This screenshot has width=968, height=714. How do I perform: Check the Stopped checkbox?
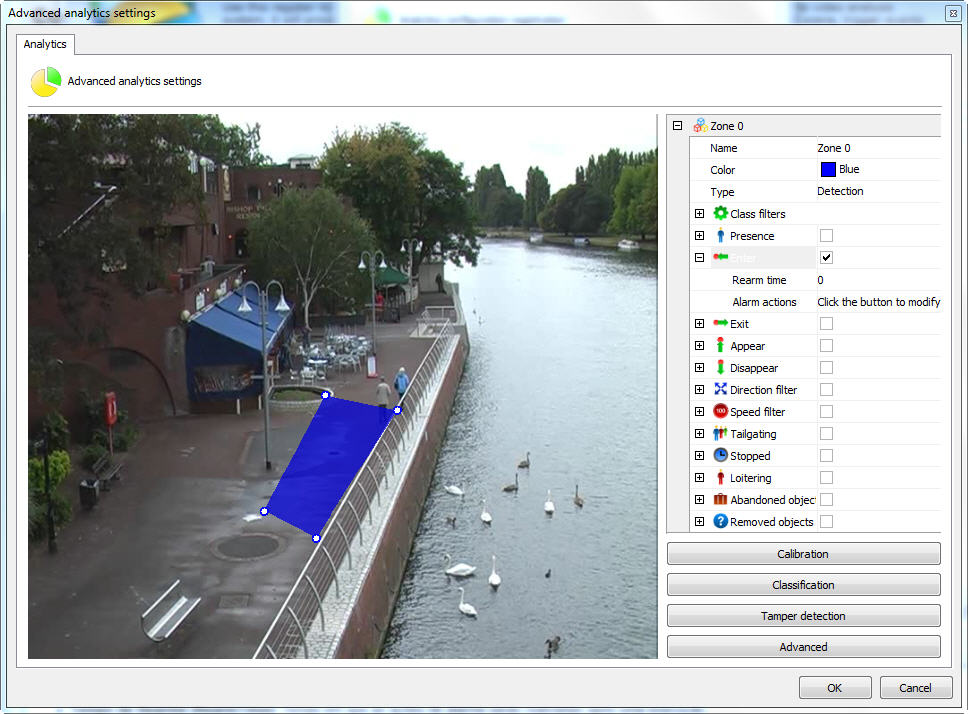click(826, 455)
